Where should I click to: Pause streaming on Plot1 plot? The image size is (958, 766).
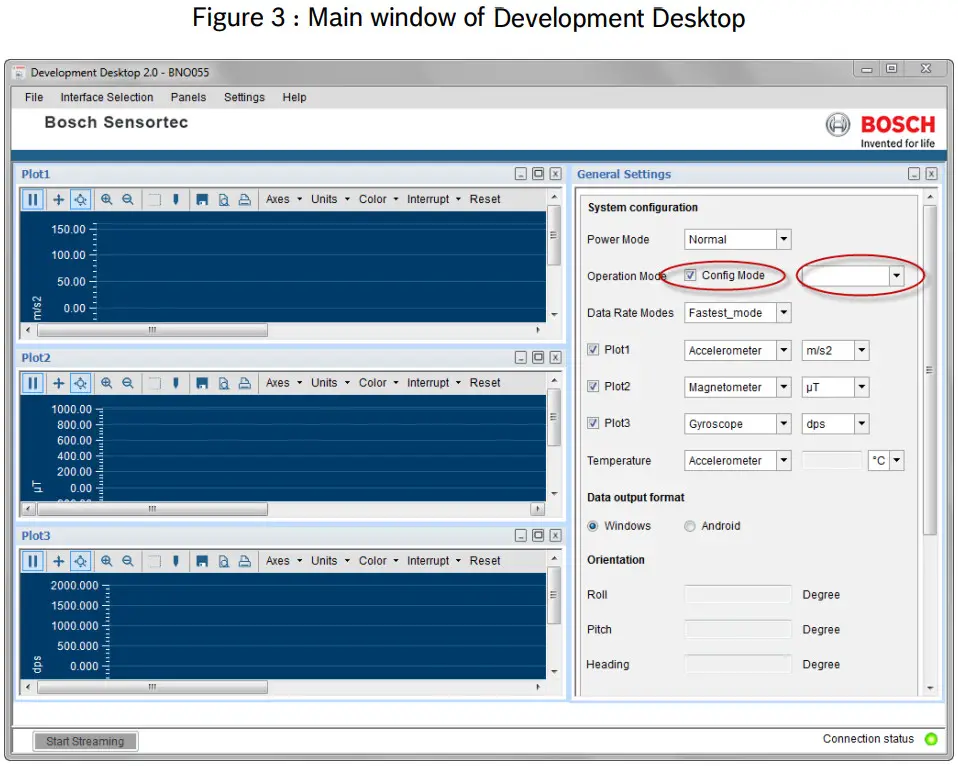(x=31, y=199)
